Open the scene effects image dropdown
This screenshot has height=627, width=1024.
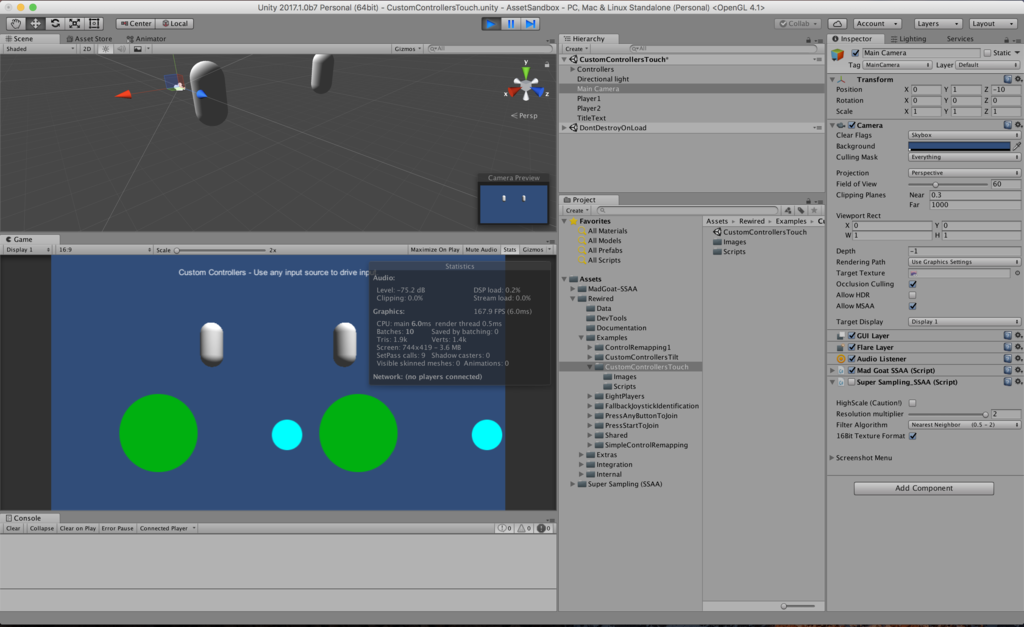click(x=140, y=49)
